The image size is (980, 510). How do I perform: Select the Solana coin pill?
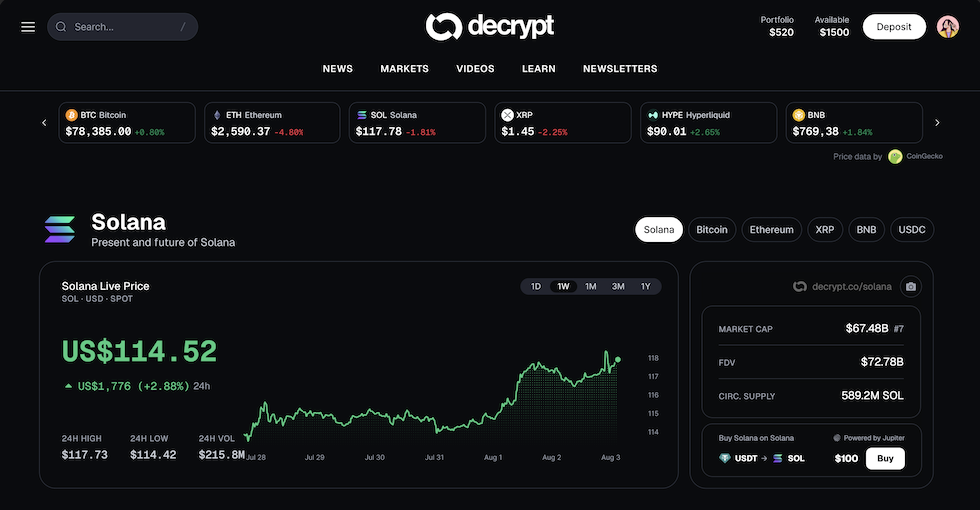pyautogui.click(x=659, y=229)
